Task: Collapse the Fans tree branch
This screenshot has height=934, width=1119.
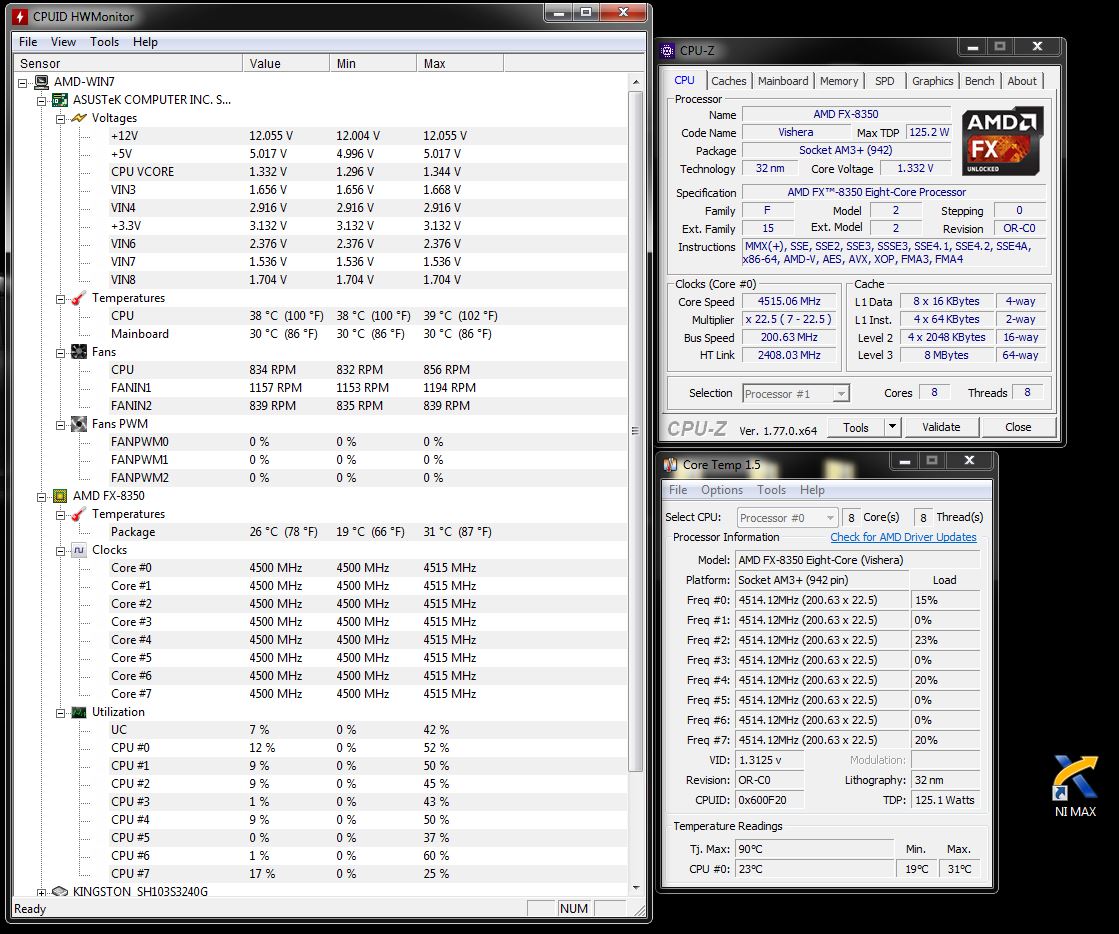Action: (61, 352)
